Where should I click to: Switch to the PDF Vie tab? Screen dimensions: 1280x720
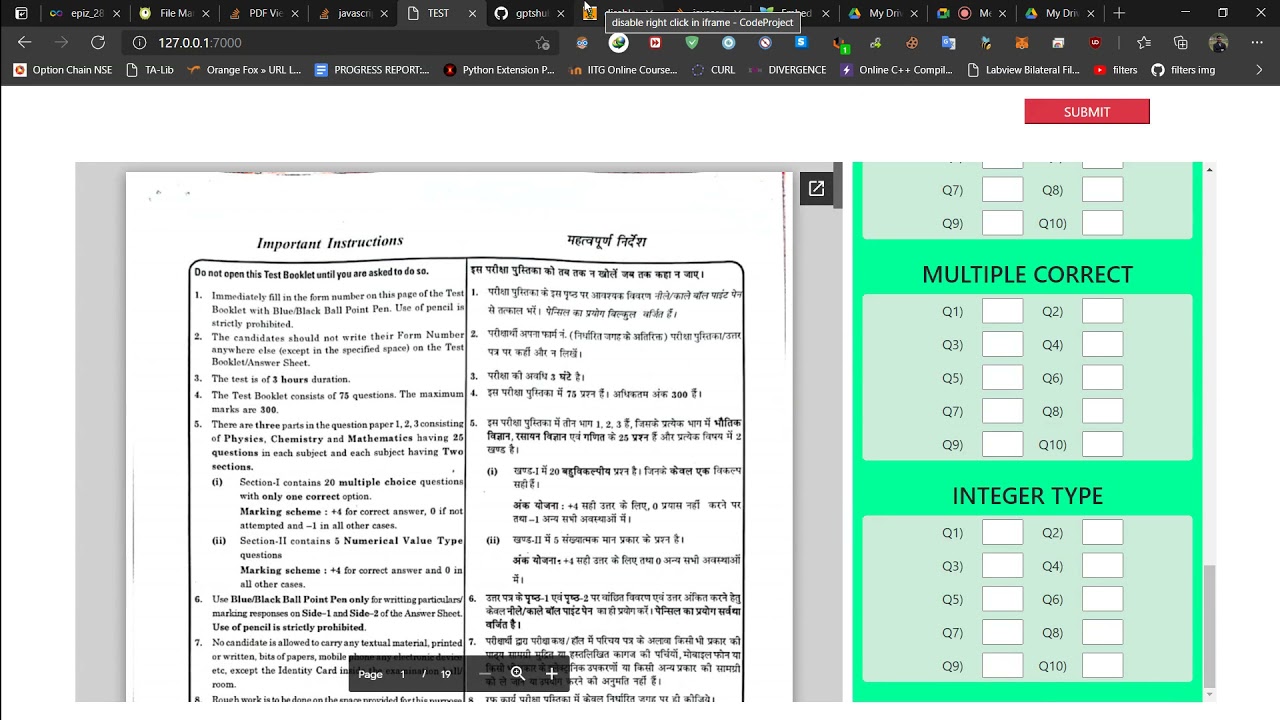pyautogui.click(x=263, y=14)
